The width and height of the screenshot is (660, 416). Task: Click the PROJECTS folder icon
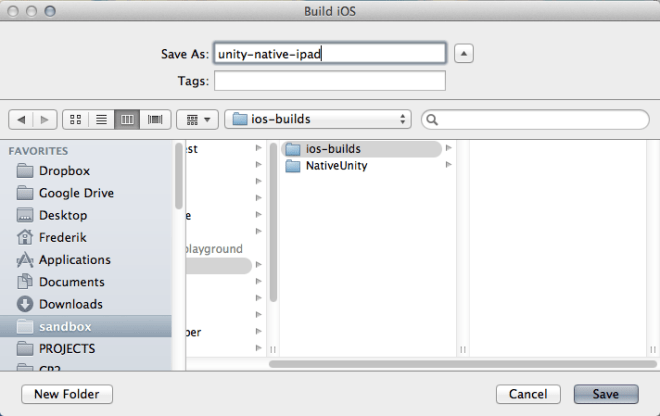[x=25, y=349]
